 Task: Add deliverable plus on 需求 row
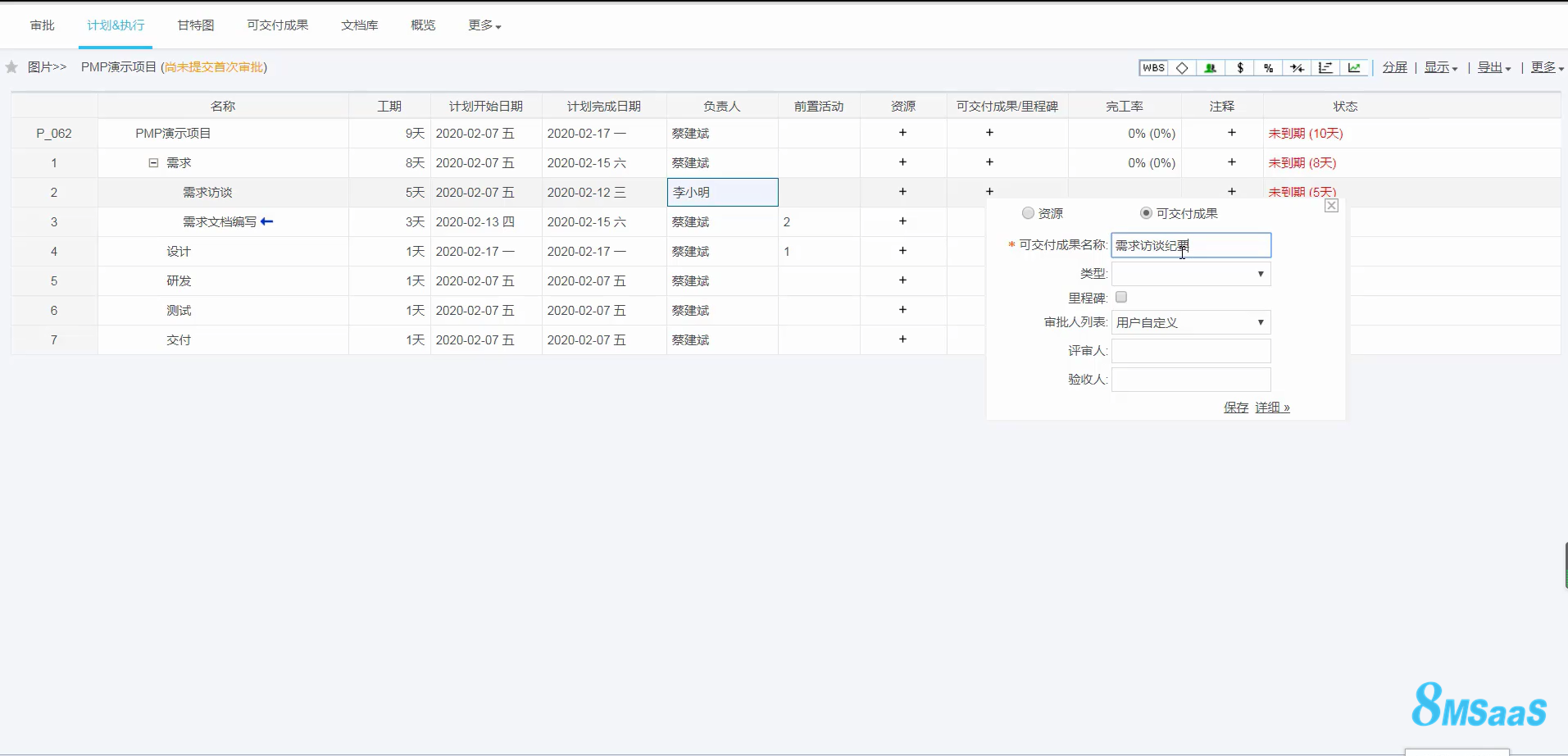pos(989,162)
